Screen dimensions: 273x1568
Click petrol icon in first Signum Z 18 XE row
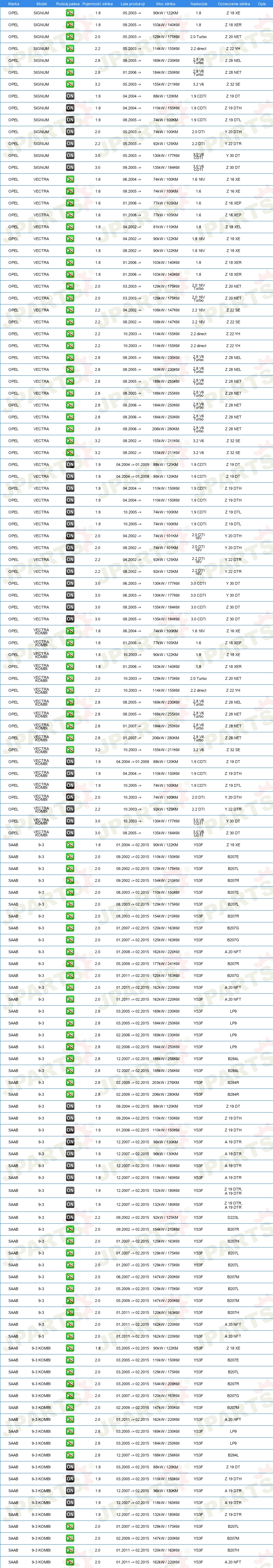[70, 13]
